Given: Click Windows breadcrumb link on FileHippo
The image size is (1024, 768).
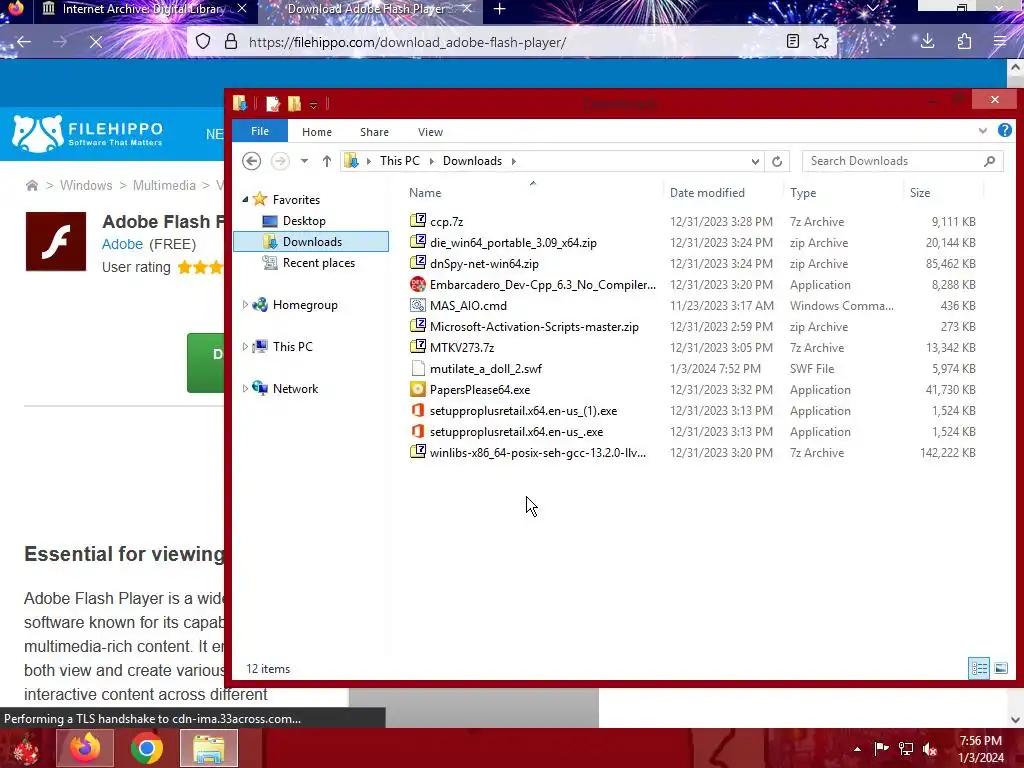Looking at the screenshot, I should pyautogui.click(x=86, y=185).
